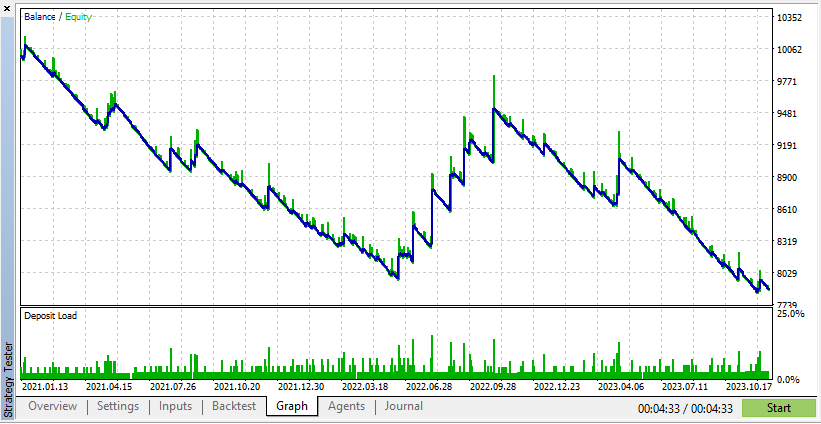Click the 8029 axis value
This screenshot has height=424, width=821.
click(x=789, y=273)
